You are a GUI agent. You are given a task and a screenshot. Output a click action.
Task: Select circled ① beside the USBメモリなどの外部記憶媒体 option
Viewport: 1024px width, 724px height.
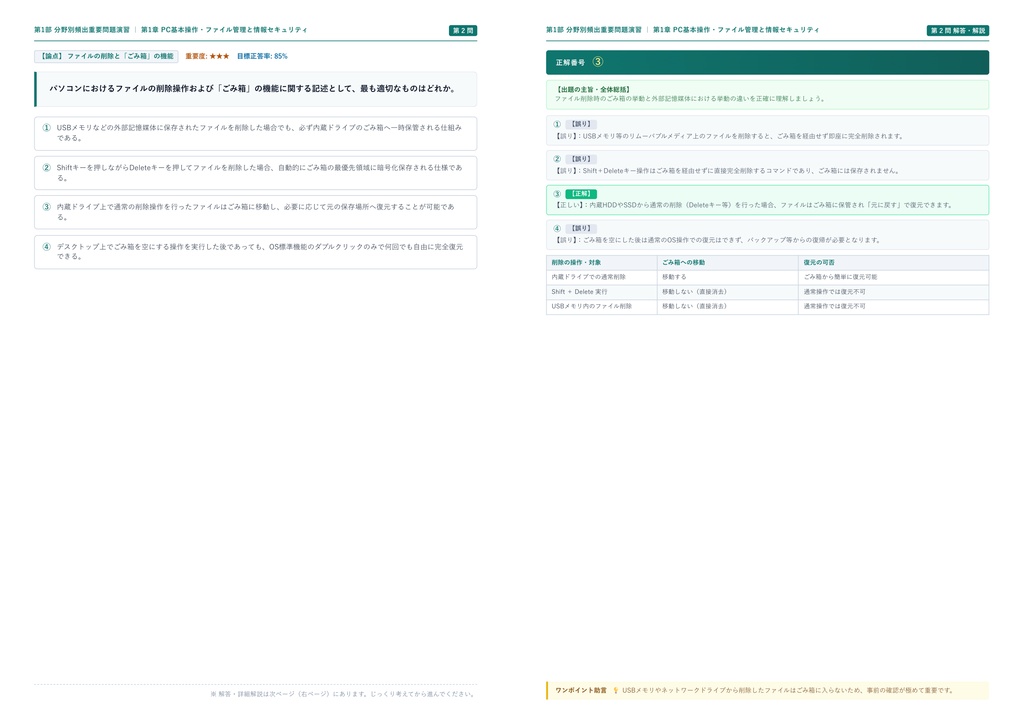[46, 128]
